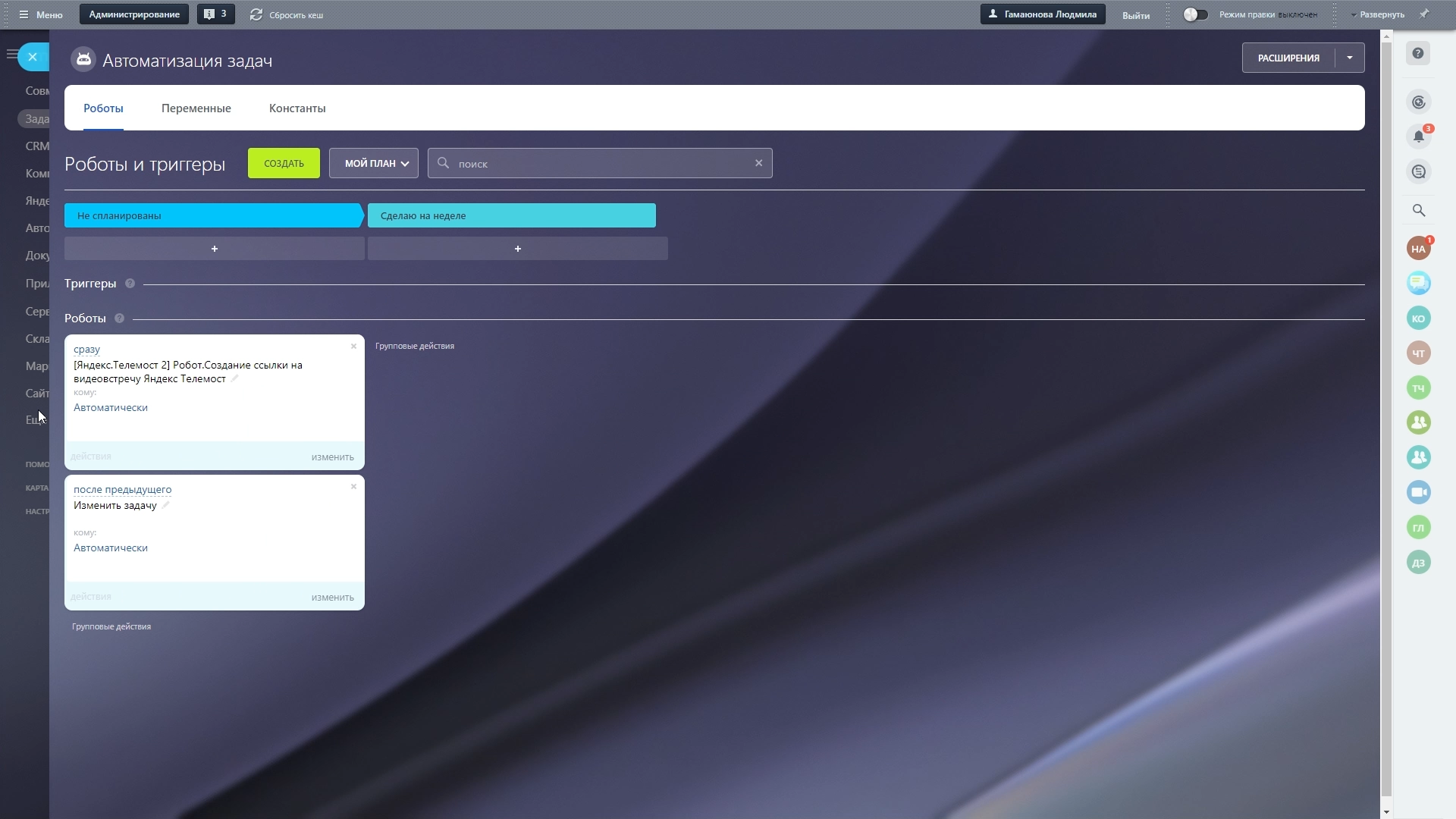Open the chat bubble icon in sidebar
Screen dimensions: 1456x819
pos(1418,283)
